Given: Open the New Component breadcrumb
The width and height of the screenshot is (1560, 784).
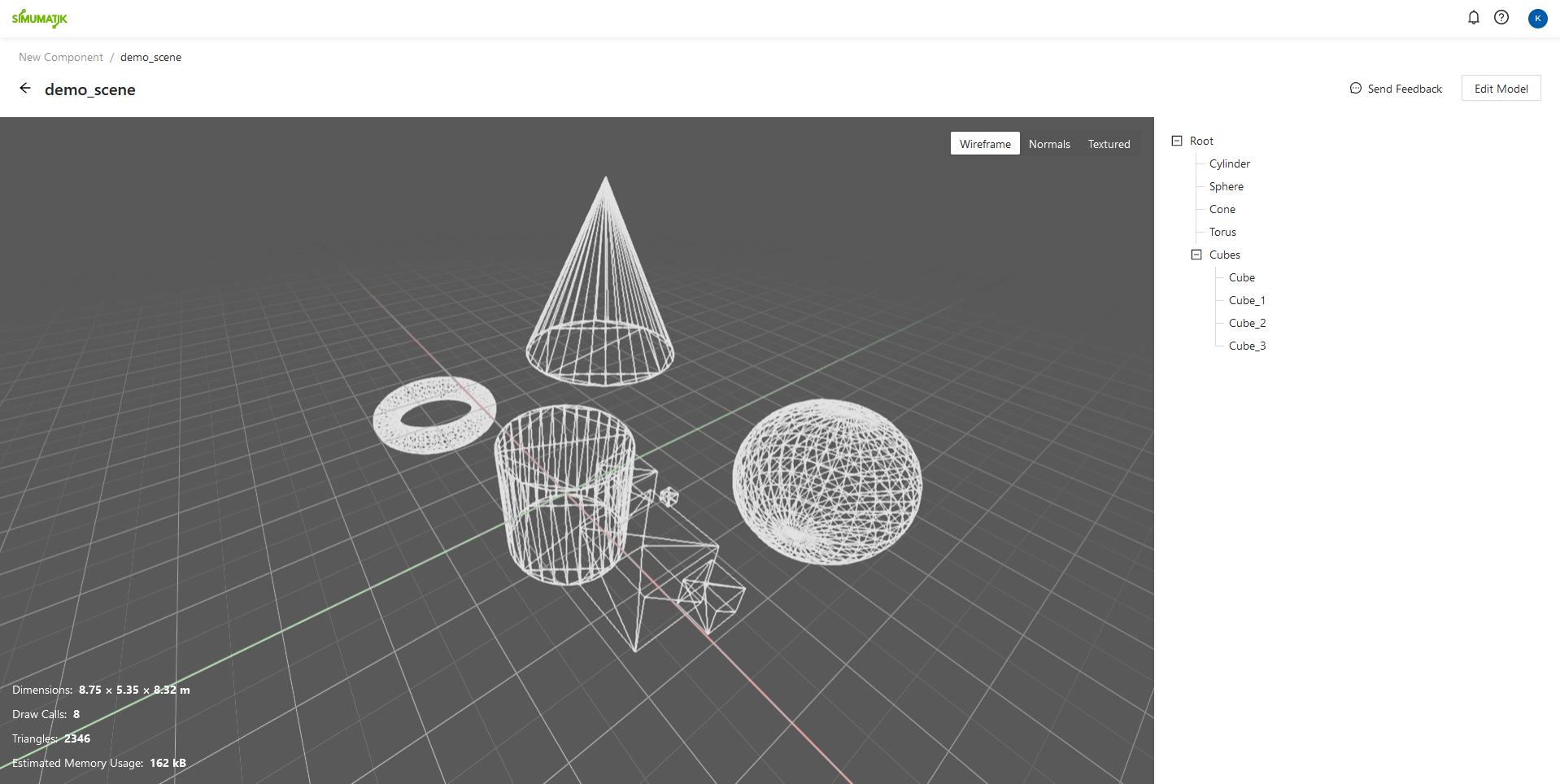Looking at the screenshot, I should click(x=60, y=57).
